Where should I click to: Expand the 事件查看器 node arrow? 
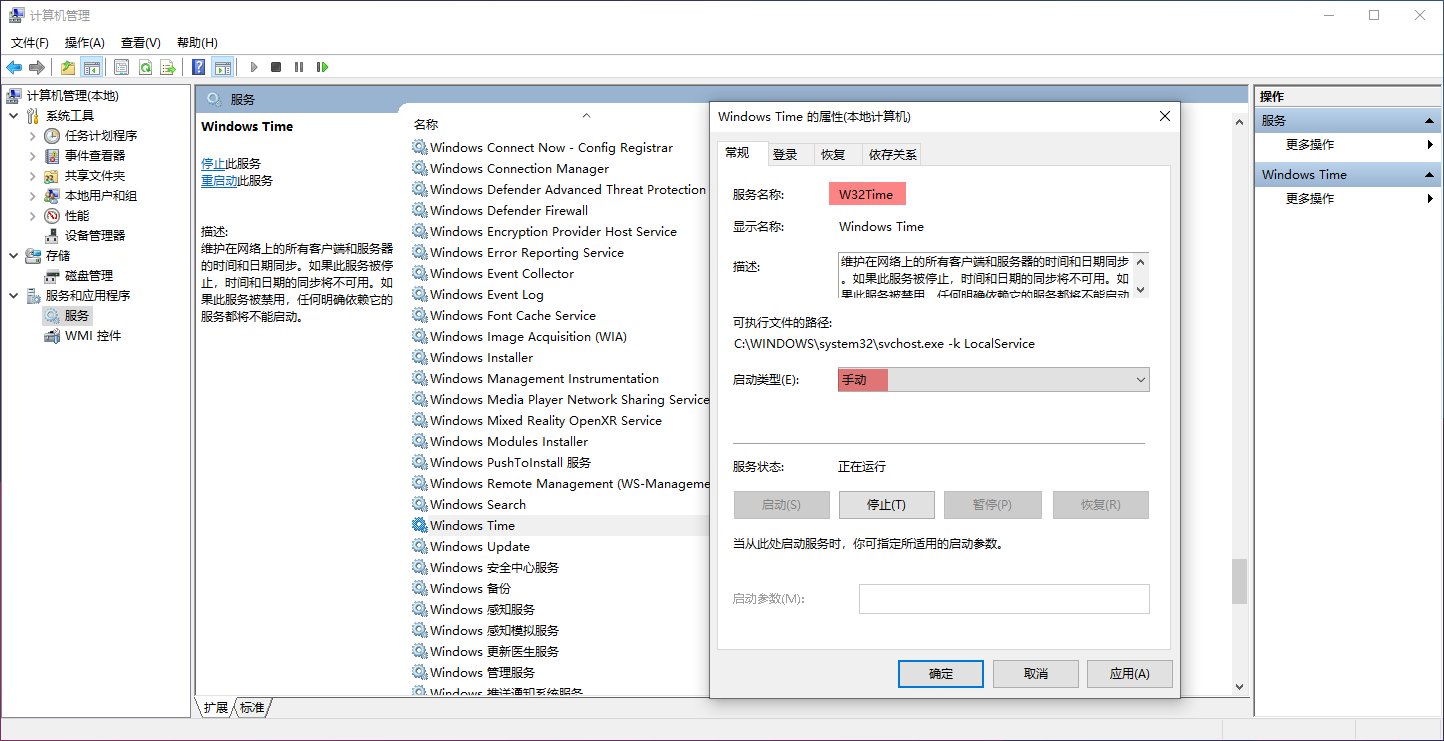33,155
